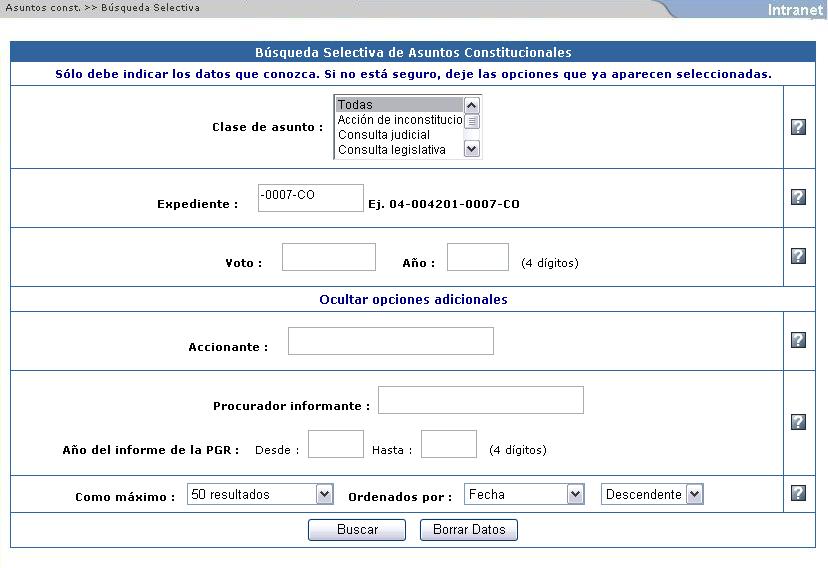Select Consulta judicial in the list
This screenshot has width=828, height=568.
399,135
